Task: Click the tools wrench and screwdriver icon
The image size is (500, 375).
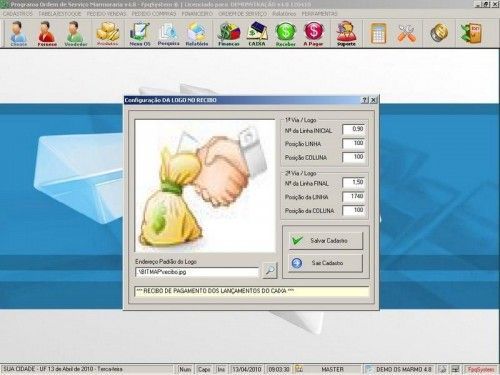Action: [x=406, y=33]
